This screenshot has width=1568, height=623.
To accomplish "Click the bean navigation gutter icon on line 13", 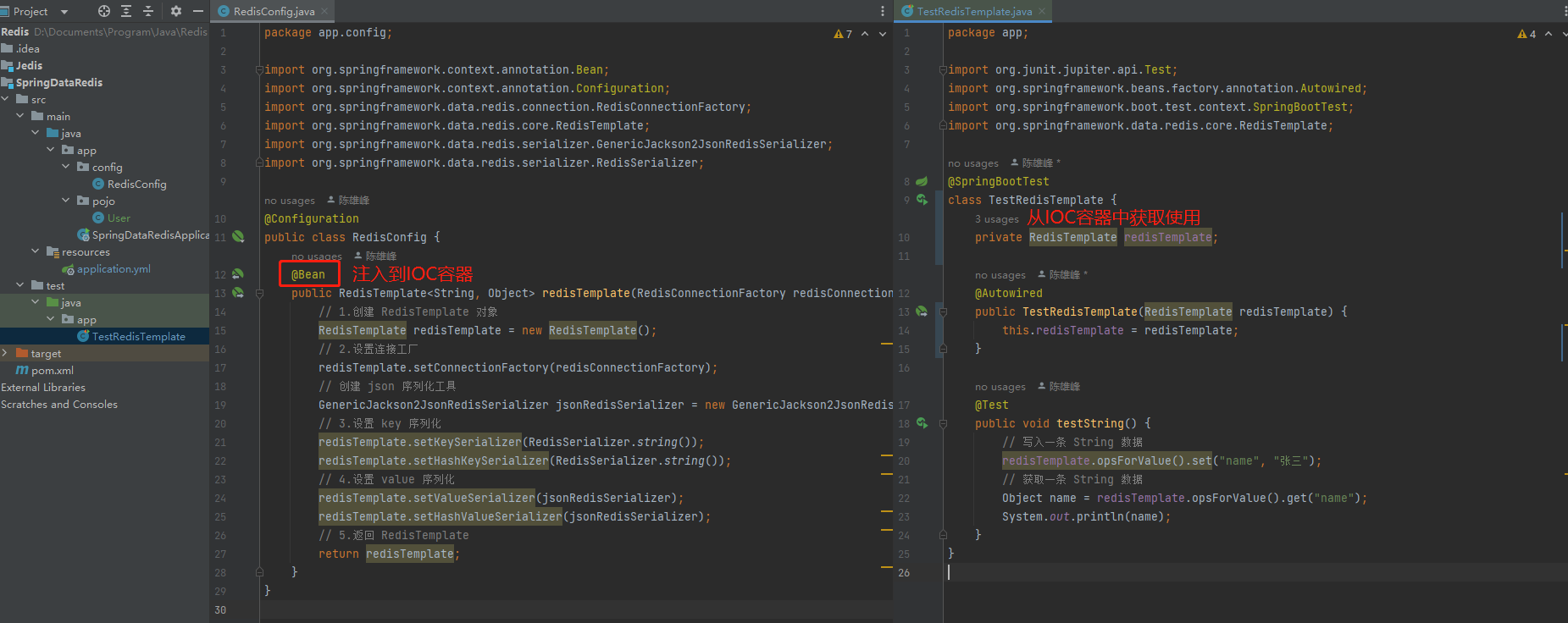I will pos(238,293).
